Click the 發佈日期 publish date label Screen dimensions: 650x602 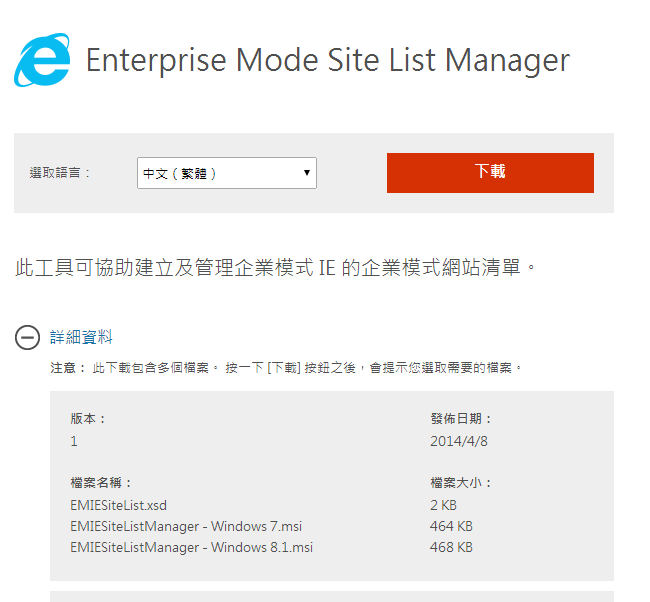(461, 419)
